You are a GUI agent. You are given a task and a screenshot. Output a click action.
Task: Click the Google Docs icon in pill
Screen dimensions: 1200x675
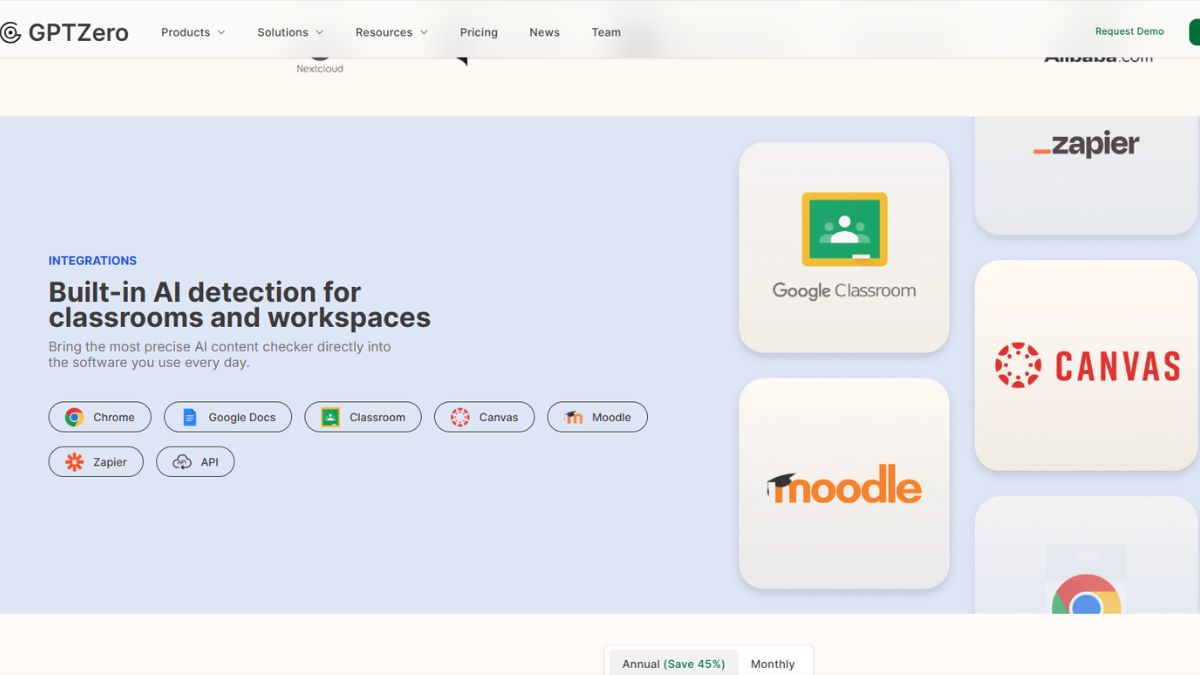[x=190, y=417]
